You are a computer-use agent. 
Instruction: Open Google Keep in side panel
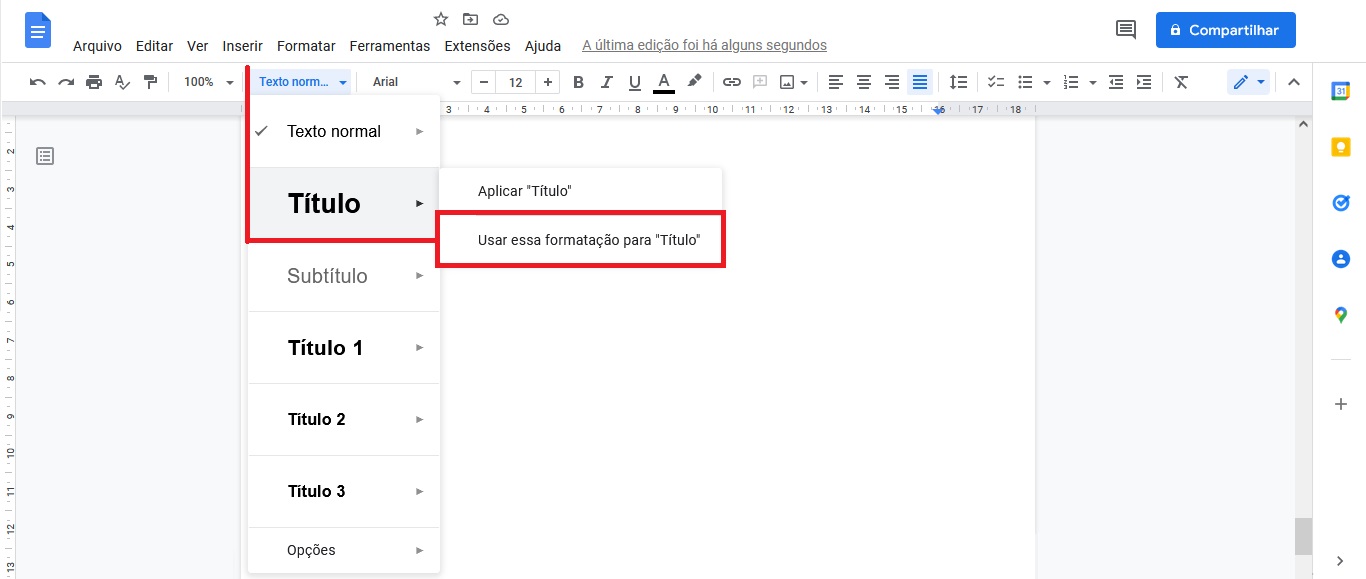tap(1340, 147)
